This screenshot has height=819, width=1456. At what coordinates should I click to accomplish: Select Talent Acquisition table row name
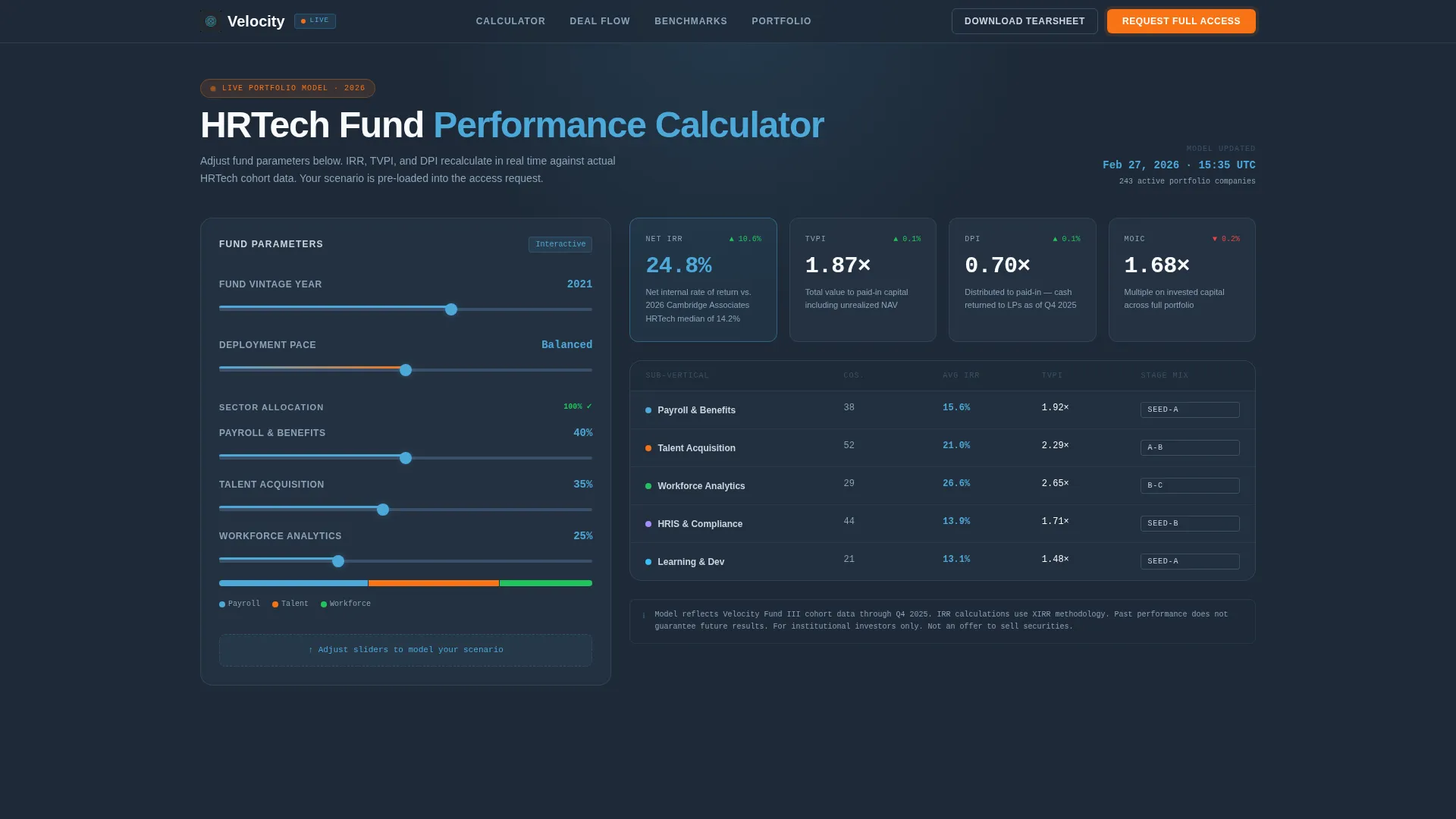[x=696, y=448]
